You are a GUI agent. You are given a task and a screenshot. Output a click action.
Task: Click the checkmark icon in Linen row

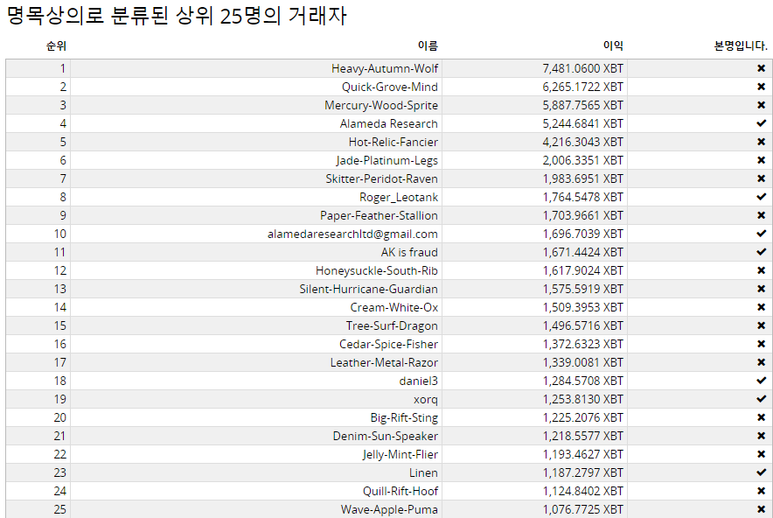click(x=761, y=473)
